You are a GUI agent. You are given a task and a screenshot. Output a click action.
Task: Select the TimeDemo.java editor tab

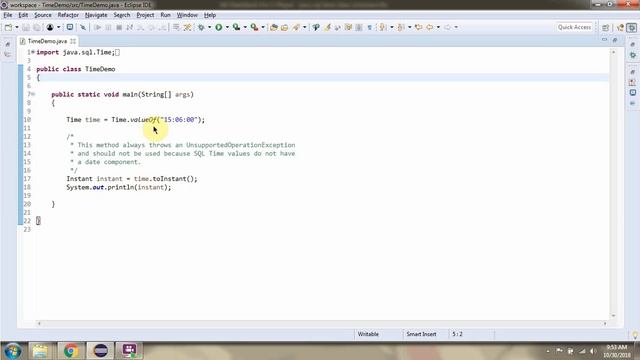(47, 41)
